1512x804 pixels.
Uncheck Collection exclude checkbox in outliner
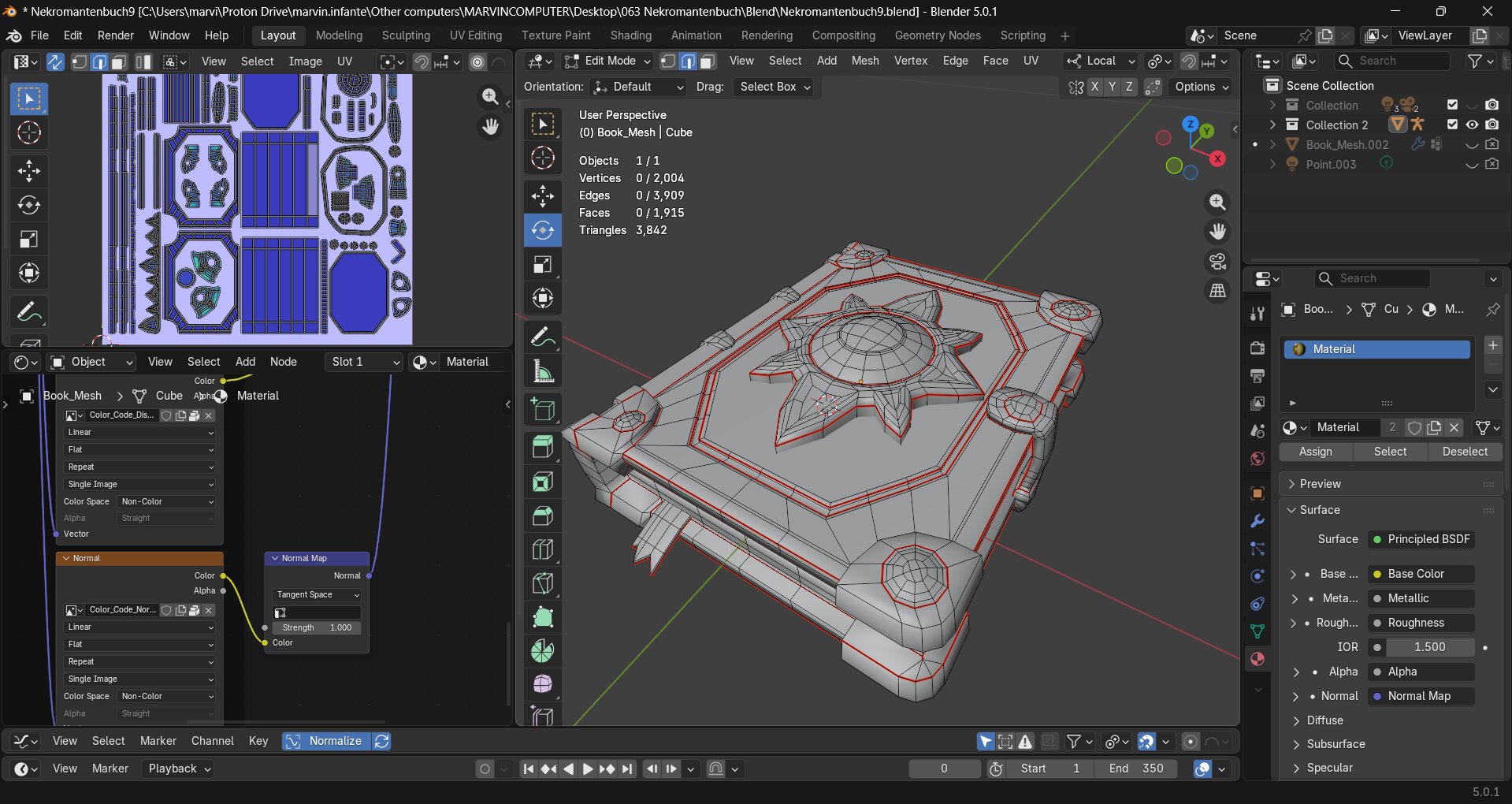1452,105
